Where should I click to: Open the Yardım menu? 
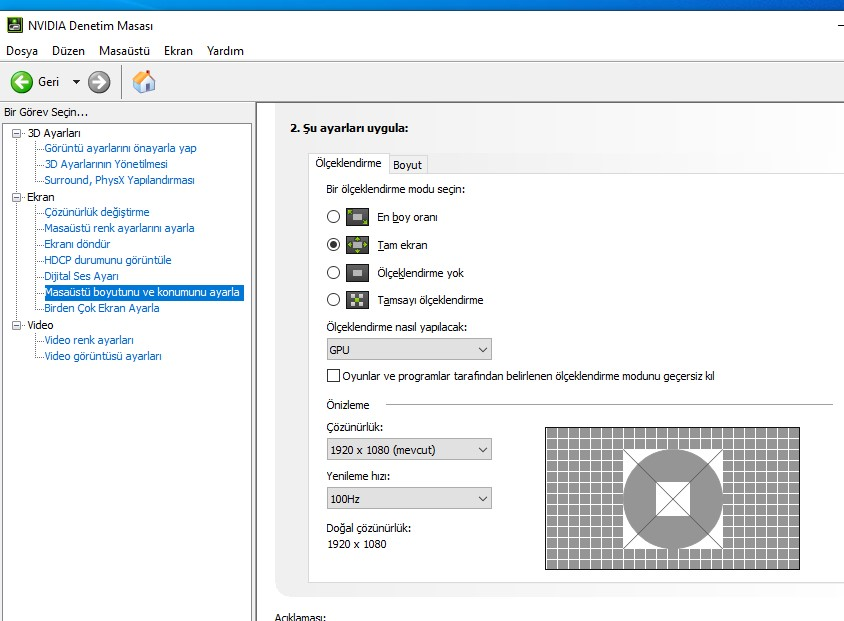pyautogui.click(x=225, y=51)
